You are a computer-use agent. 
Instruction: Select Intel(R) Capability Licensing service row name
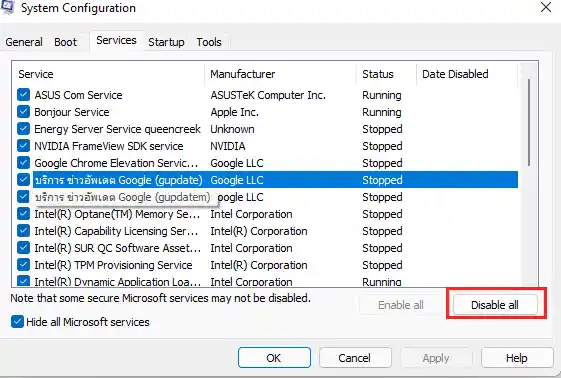[x=116, y=231]
